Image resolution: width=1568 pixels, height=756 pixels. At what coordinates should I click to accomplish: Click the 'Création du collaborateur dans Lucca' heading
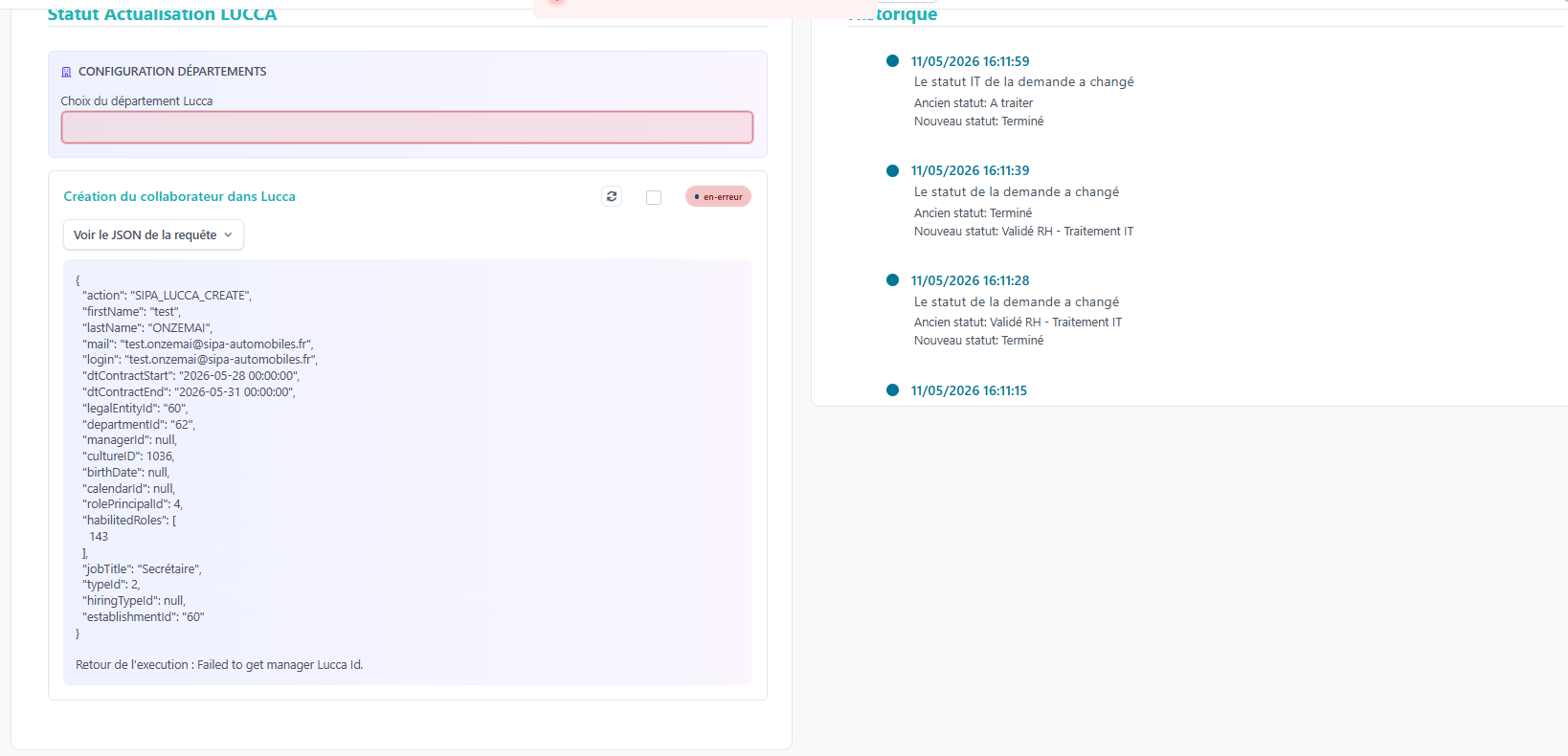(x=180, y=196)
